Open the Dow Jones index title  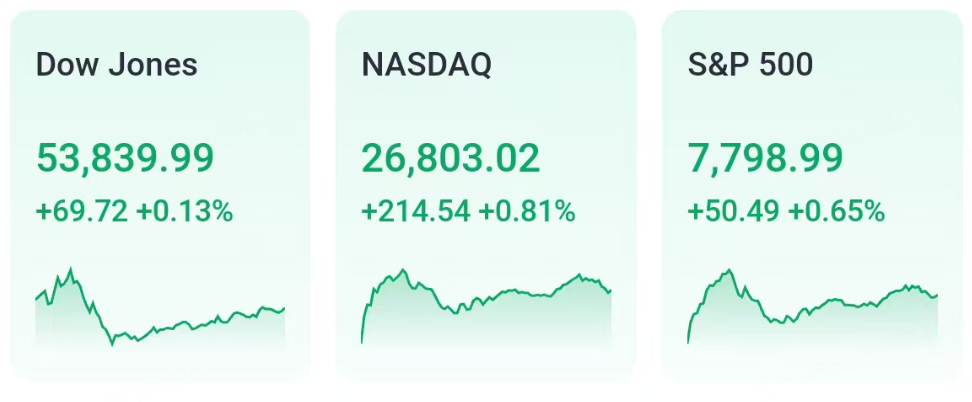(117, 65)
